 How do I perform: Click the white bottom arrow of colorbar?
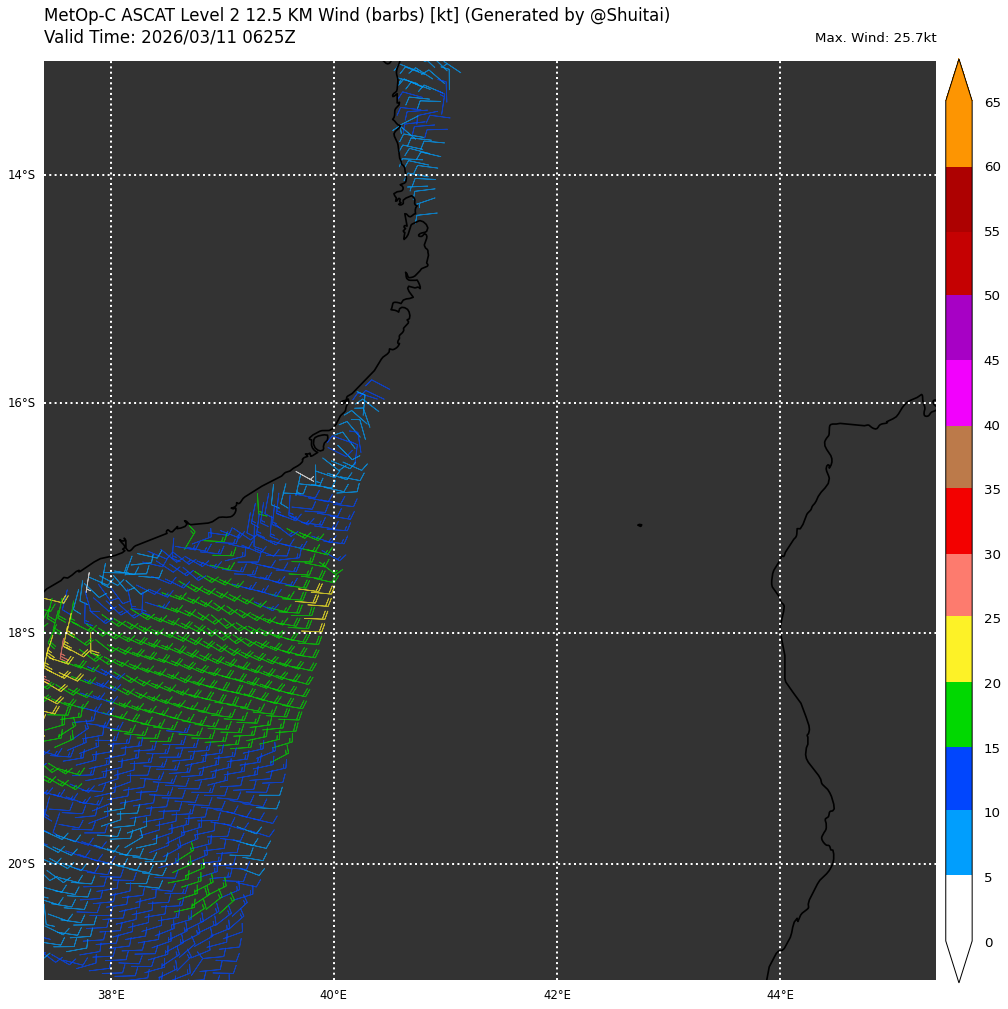tap(958, 958)
